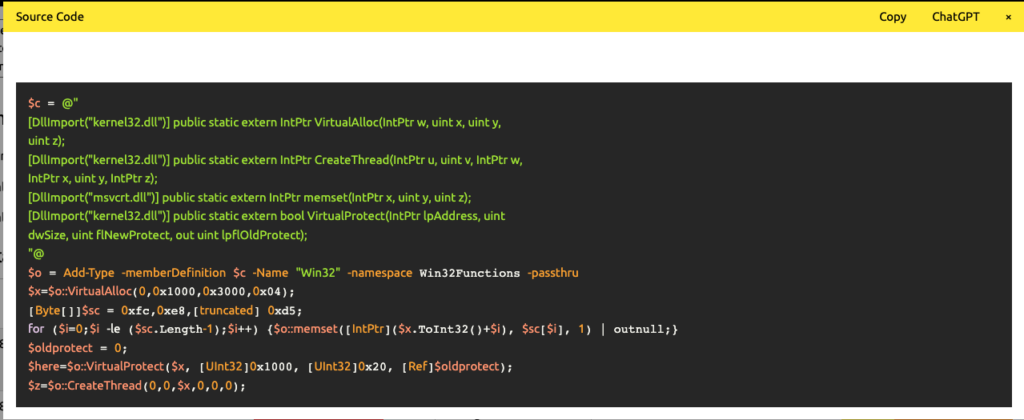The image size is (1024, 420).
Task: Click the VirtualProtect DllImport declaration line
Action: tap(267, 216)
